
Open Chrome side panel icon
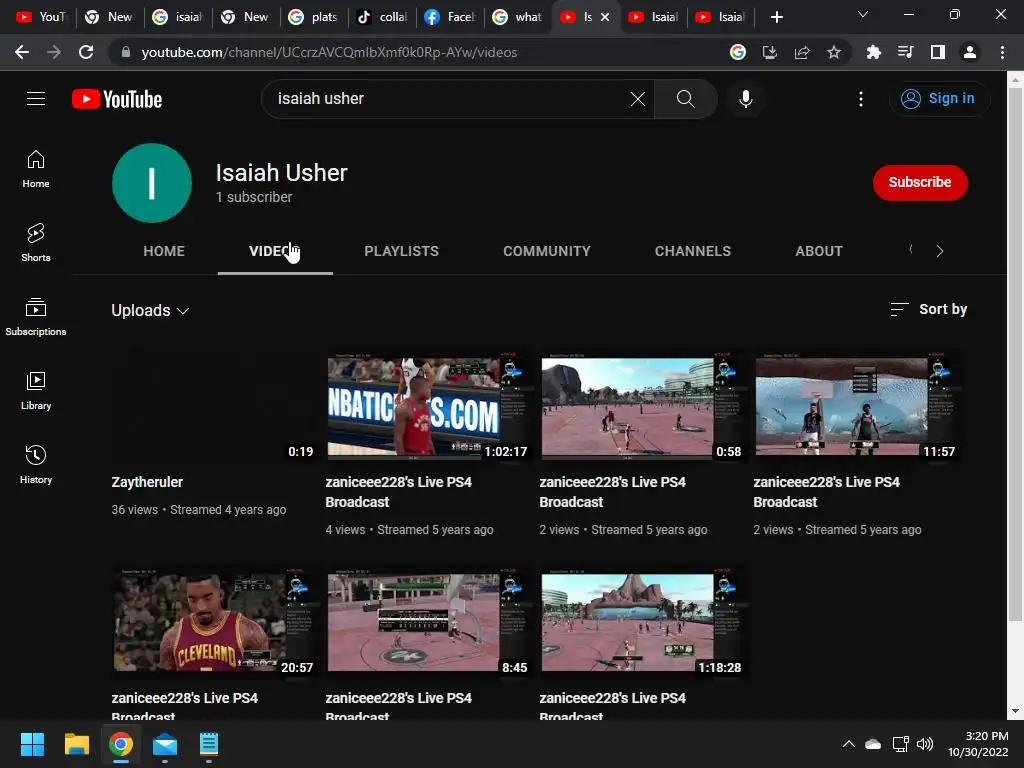(937, 52)
